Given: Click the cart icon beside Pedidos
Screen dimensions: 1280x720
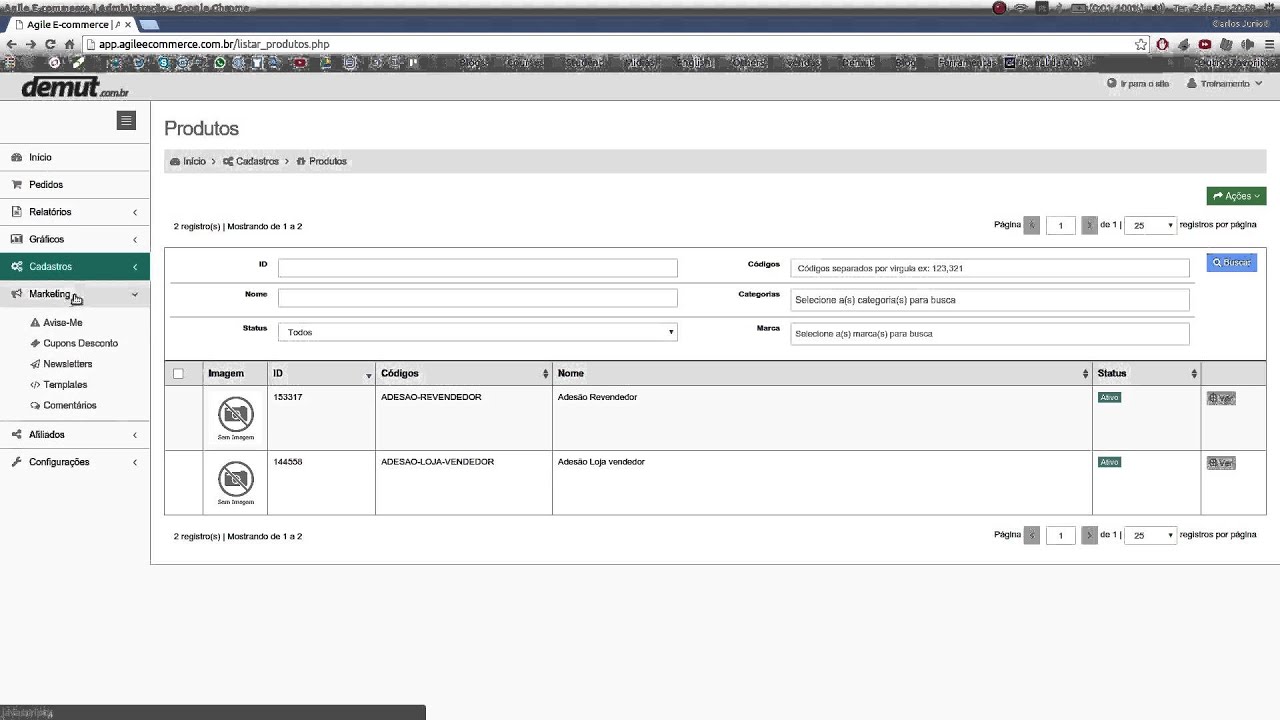Looking at the screenshot, I should (x=16, y=185).
